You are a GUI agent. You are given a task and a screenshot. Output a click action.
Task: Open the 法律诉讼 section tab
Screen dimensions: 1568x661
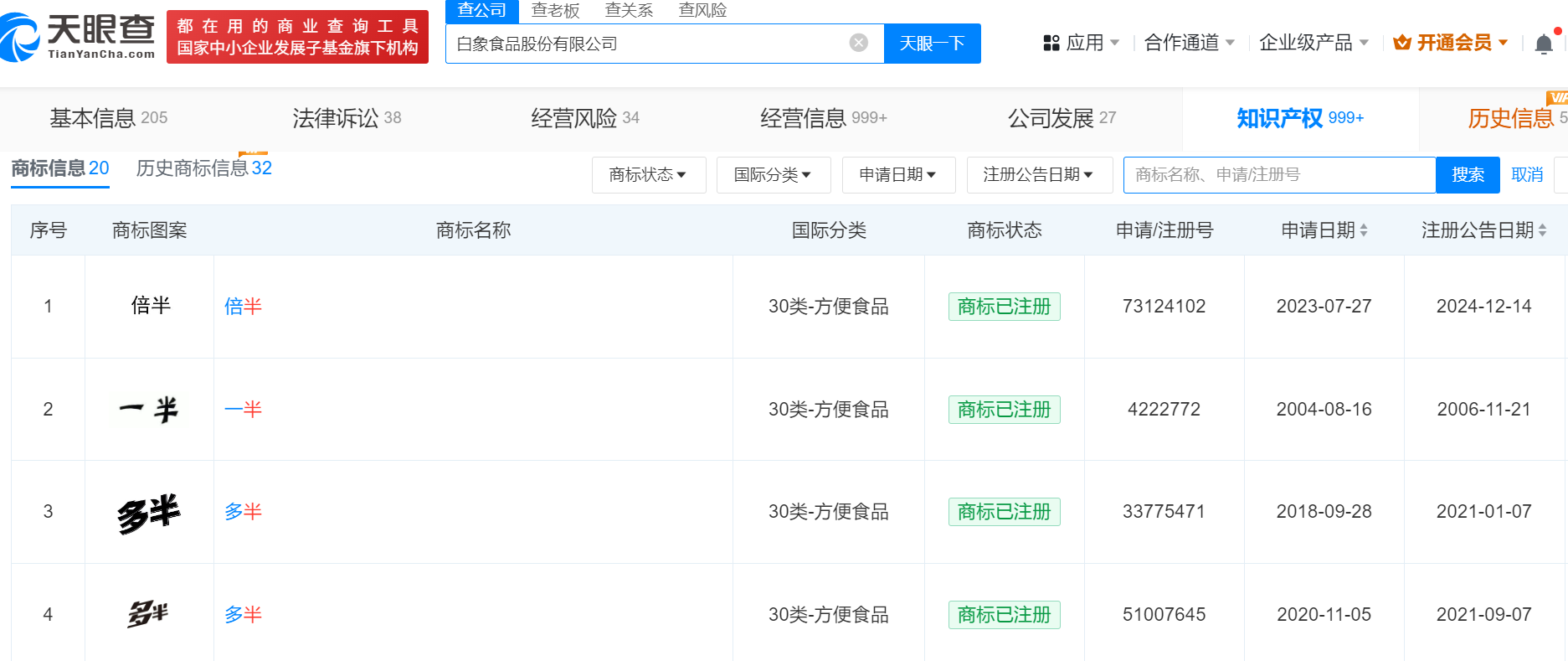pos(347,118)
